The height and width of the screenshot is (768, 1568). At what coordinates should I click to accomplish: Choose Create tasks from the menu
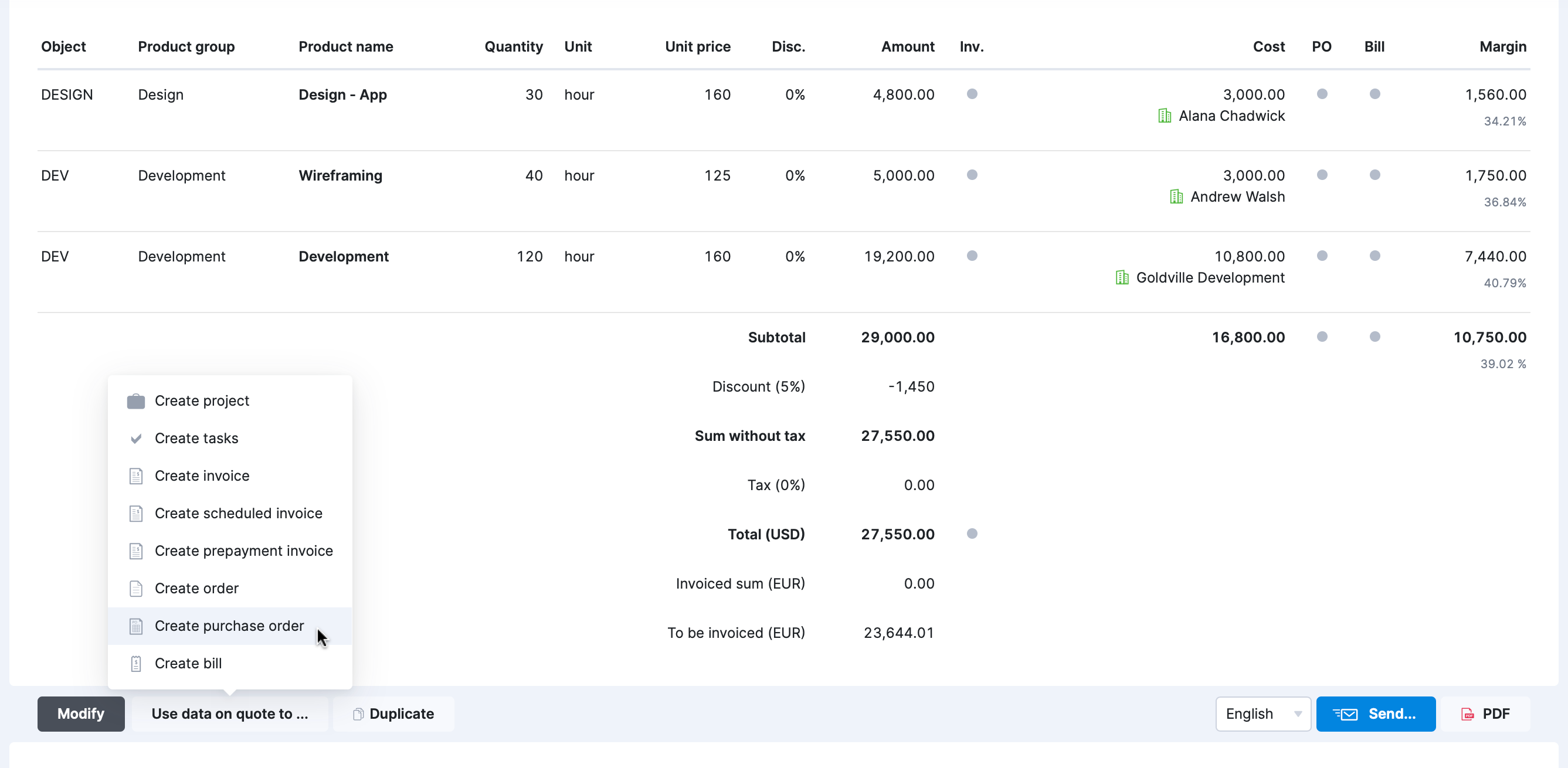(x=230, y=438)
